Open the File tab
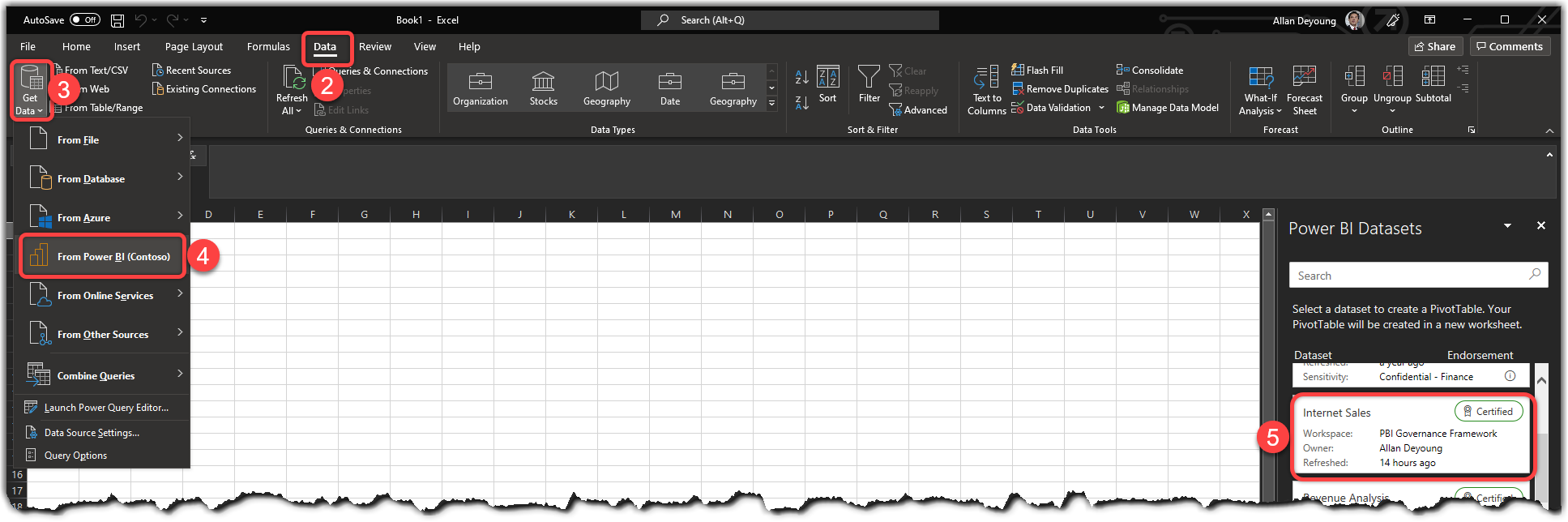1568x522 pixels. [28, 46]
